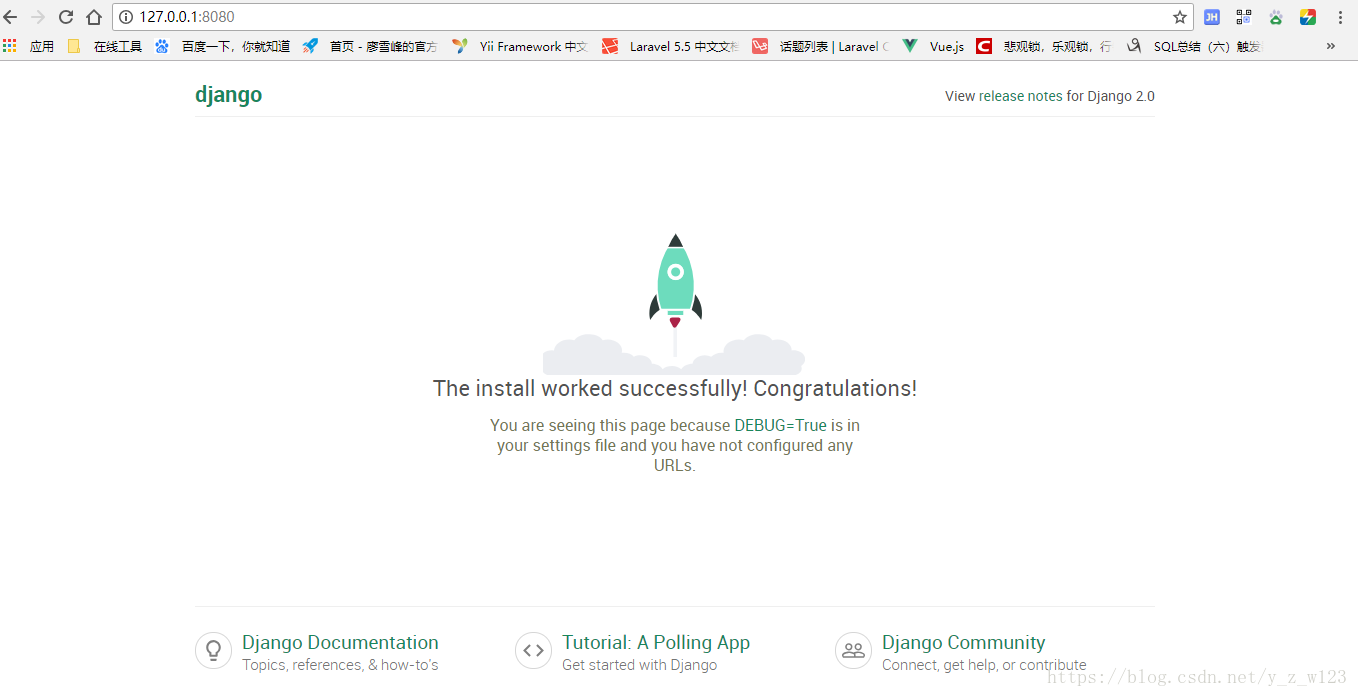Viewport: 1358px width, 697px height.
Task: Click the install worked successfully heading
Action: click(675, 389)
